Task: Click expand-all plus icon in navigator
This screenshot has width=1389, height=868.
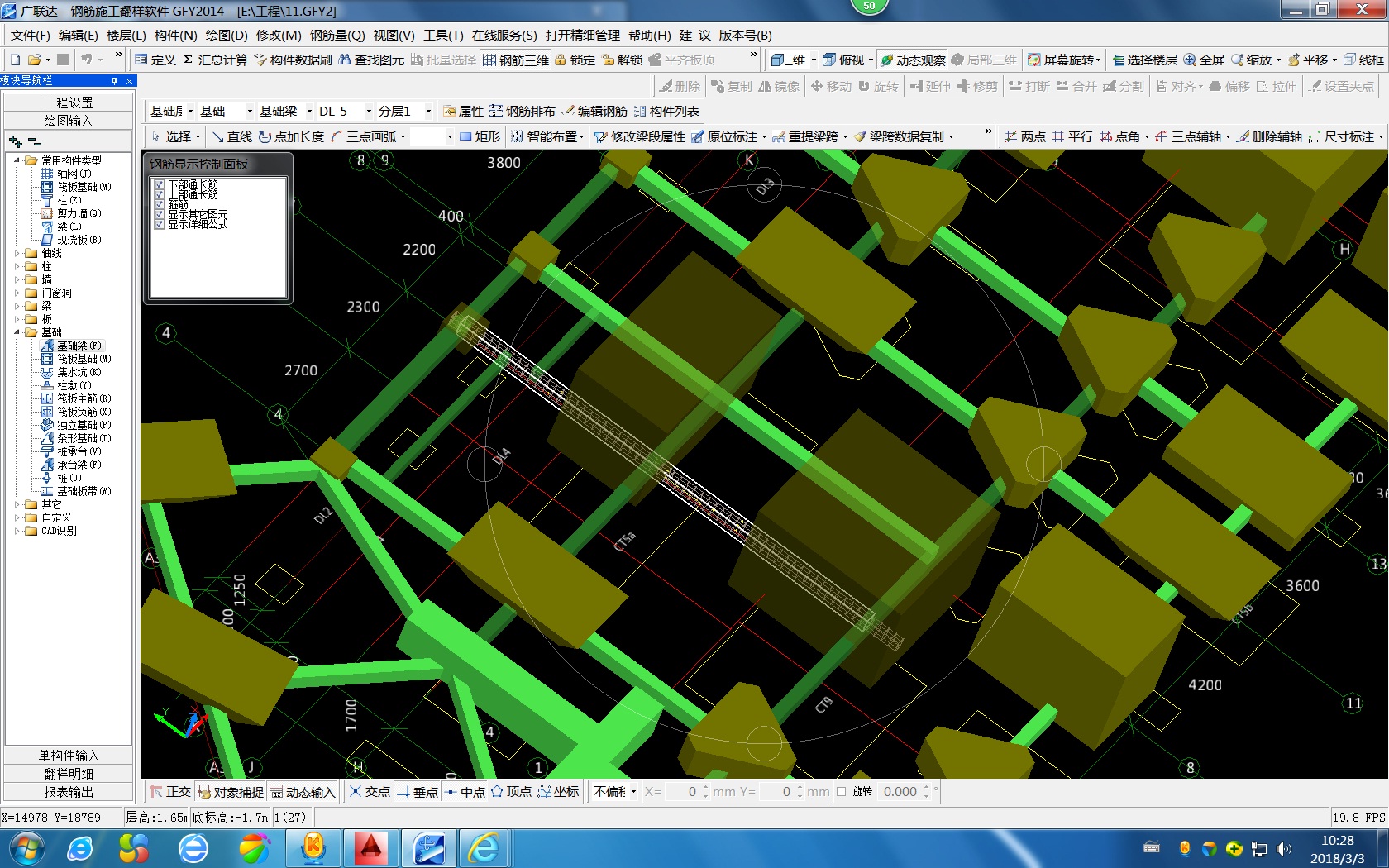Action: 15,141
